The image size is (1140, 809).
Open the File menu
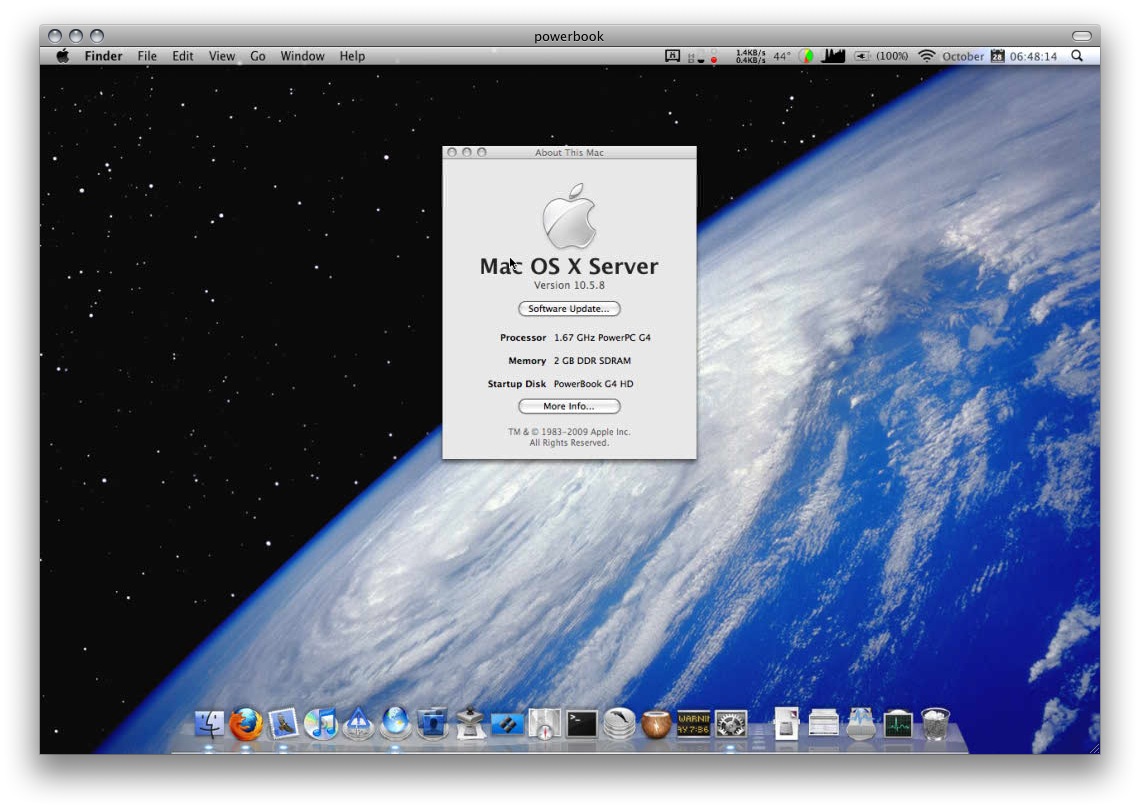click(x=147, y=56)
